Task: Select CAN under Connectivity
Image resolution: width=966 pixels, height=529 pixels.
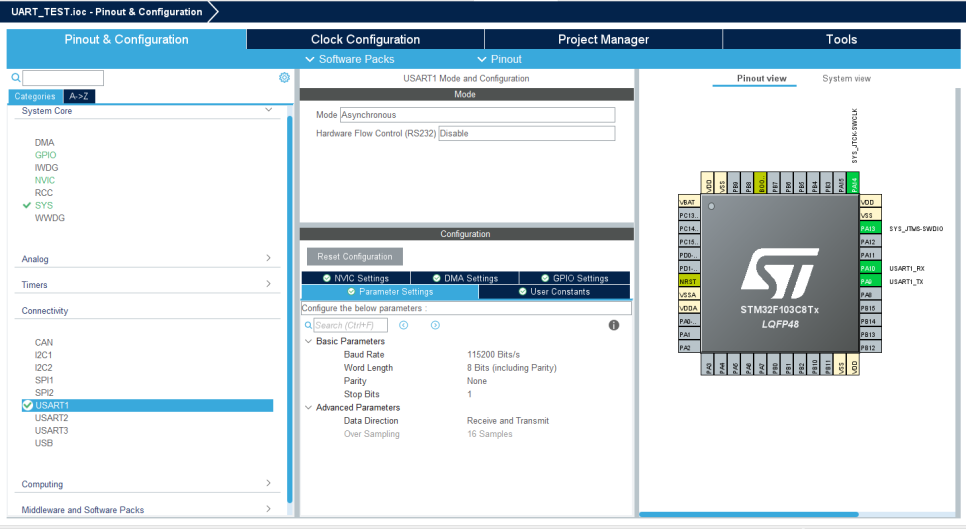Action: (44, 342)
